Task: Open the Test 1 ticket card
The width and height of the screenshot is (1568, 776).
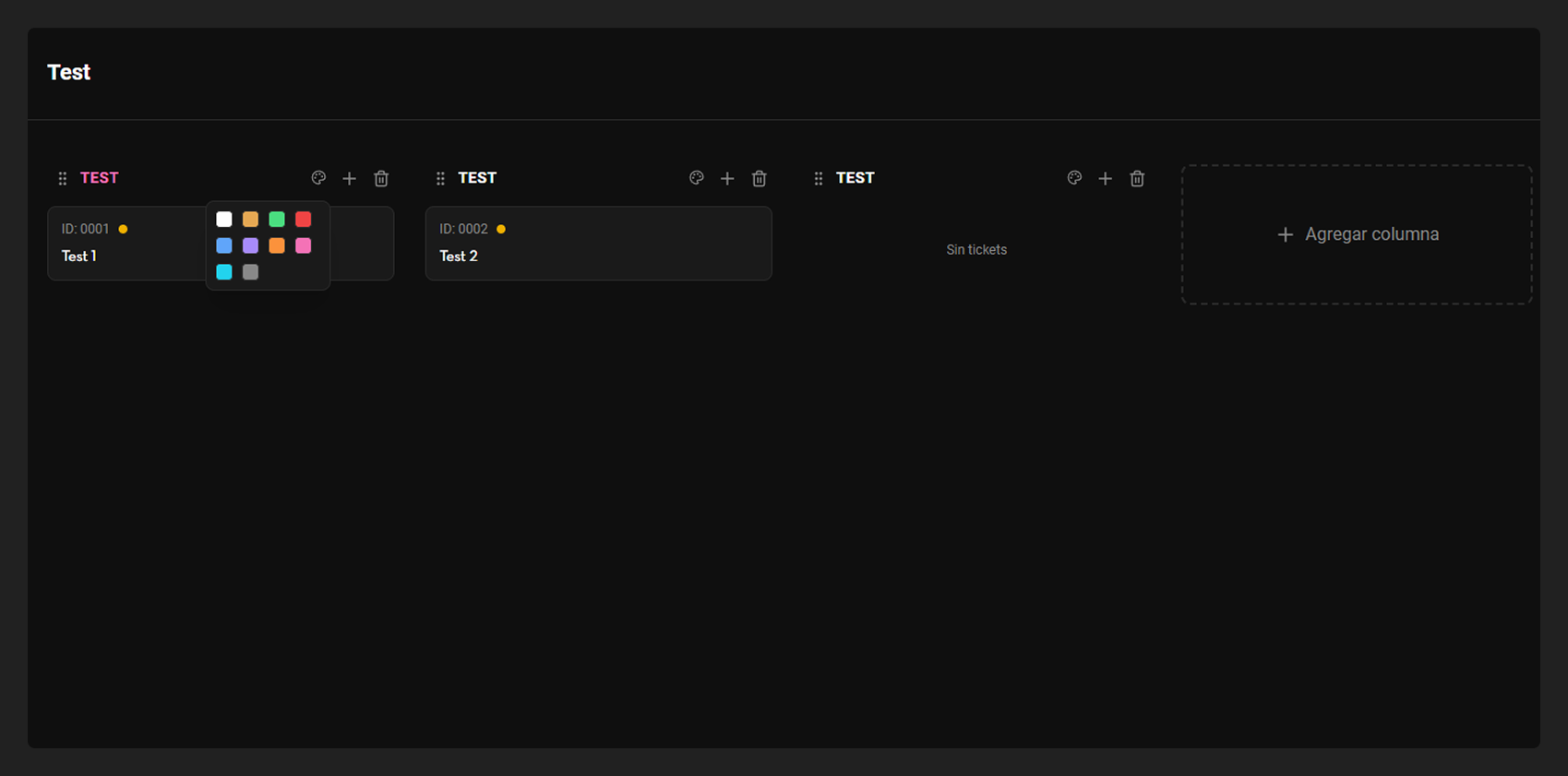Action: pyautogui.click(x=126, y=243)
